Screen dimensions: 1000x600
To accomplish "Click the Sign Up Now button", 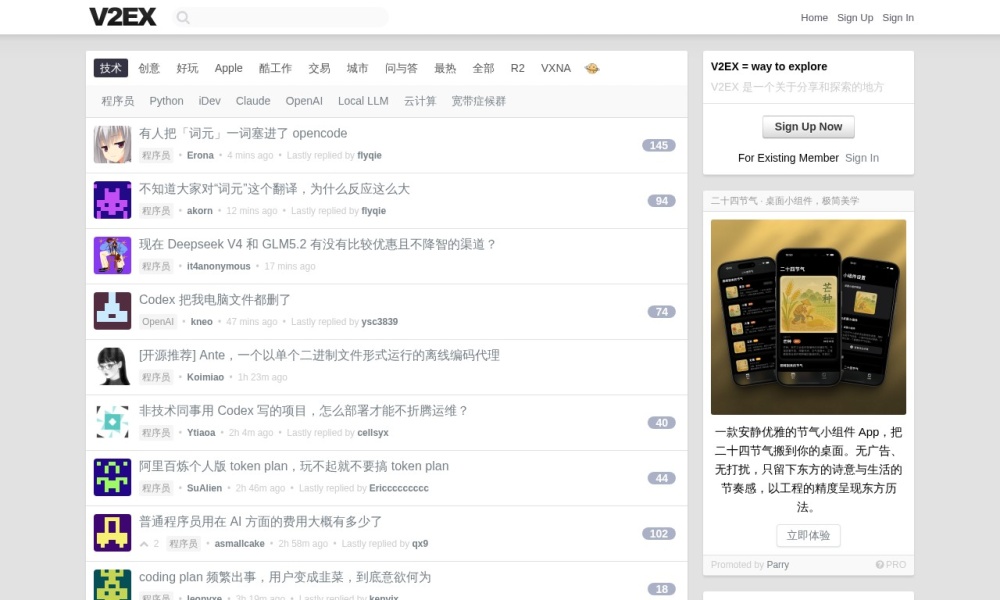I will click(x=808, y=126).
